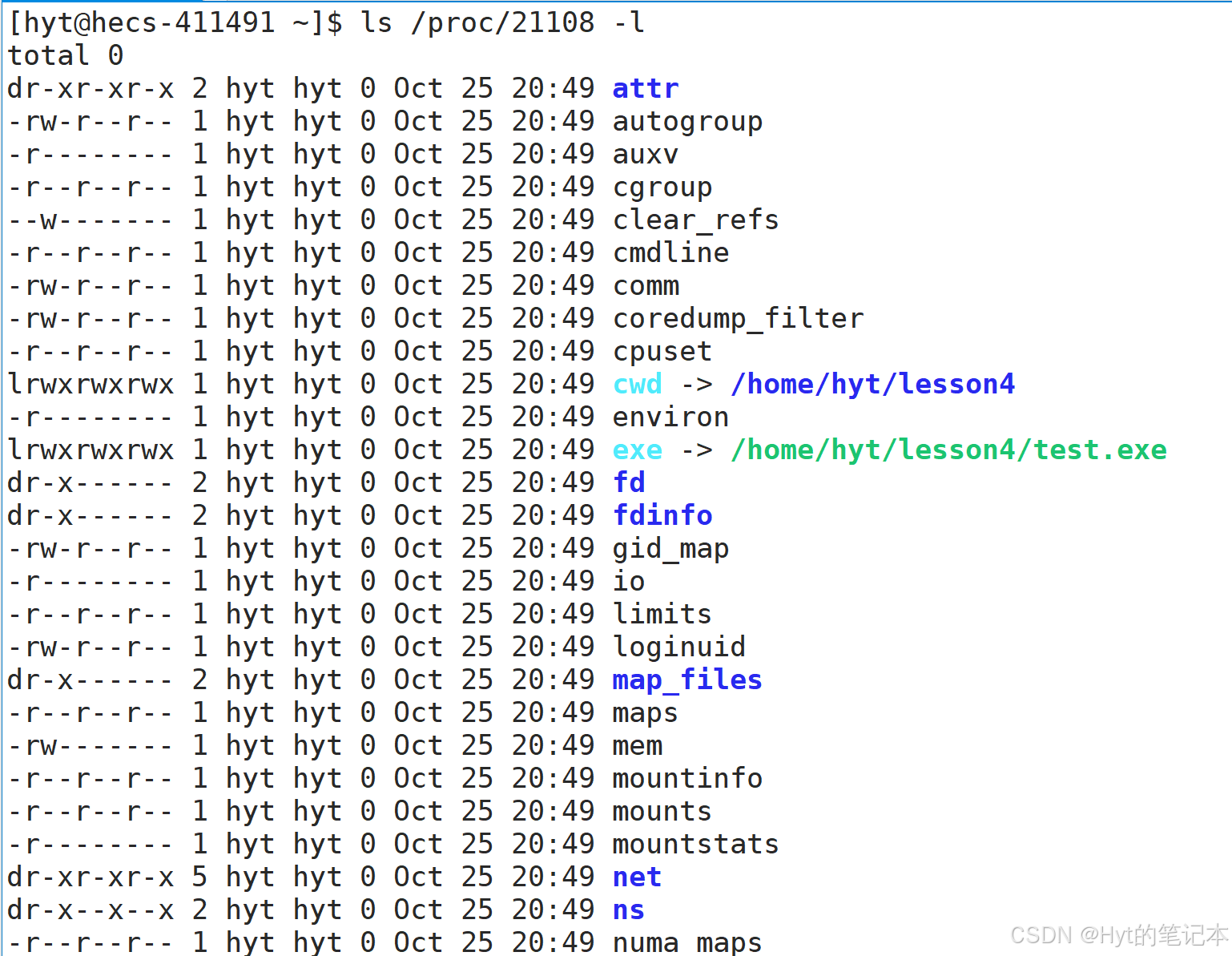Click the 'lrwxrwxrwx' permissions of cwd row
The height and width of the screenshot is (956, 1232).
[91, 384]
